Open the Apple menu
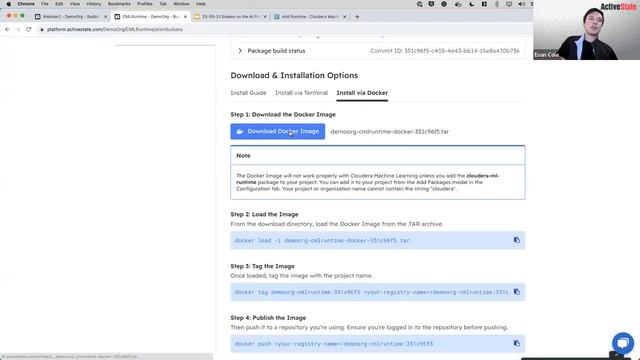This screenshot has height=360, width=640. [9, 4]
